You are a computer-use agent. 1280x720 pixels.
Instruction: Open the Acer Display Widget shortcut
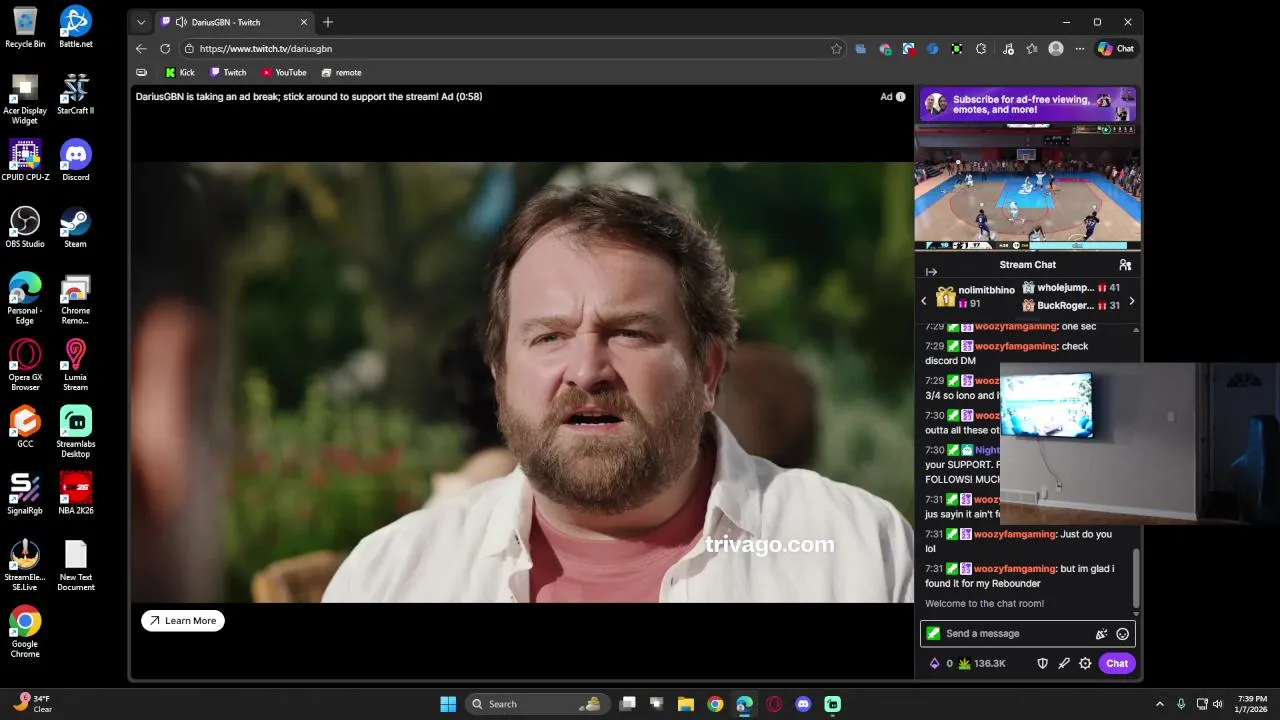click(x=25, y=99)
